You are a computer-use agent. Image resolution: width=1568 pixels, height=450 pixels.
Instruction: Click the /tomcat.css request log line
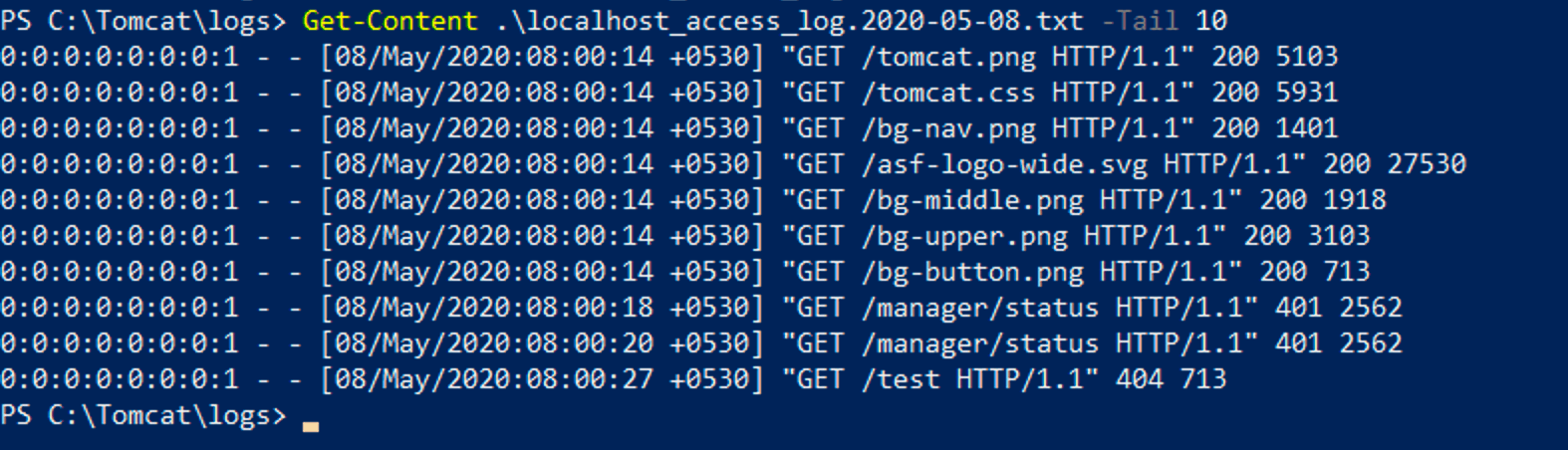[669, 93]
